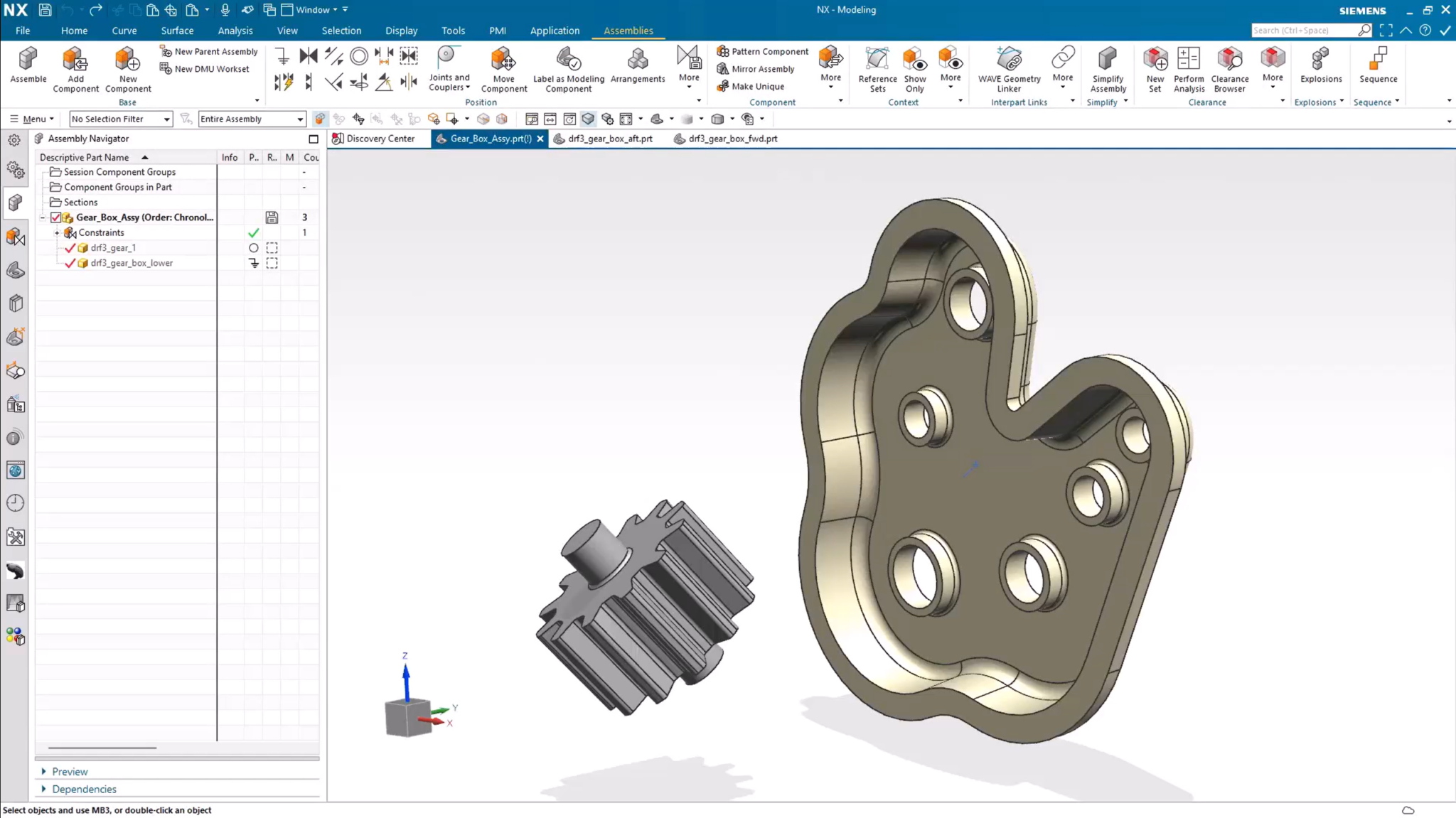Viewport: 1456px width, 818px height.
Task: Toggle visibility of drf3_gear_1 component
Action: pos(70,247)
